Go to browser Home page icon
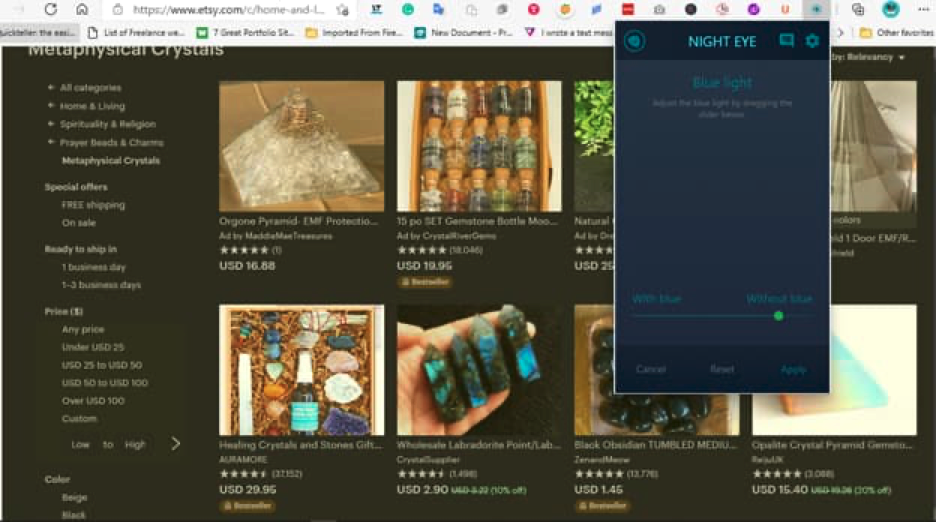This screenshot has height=522, width=936. point(82,9)
